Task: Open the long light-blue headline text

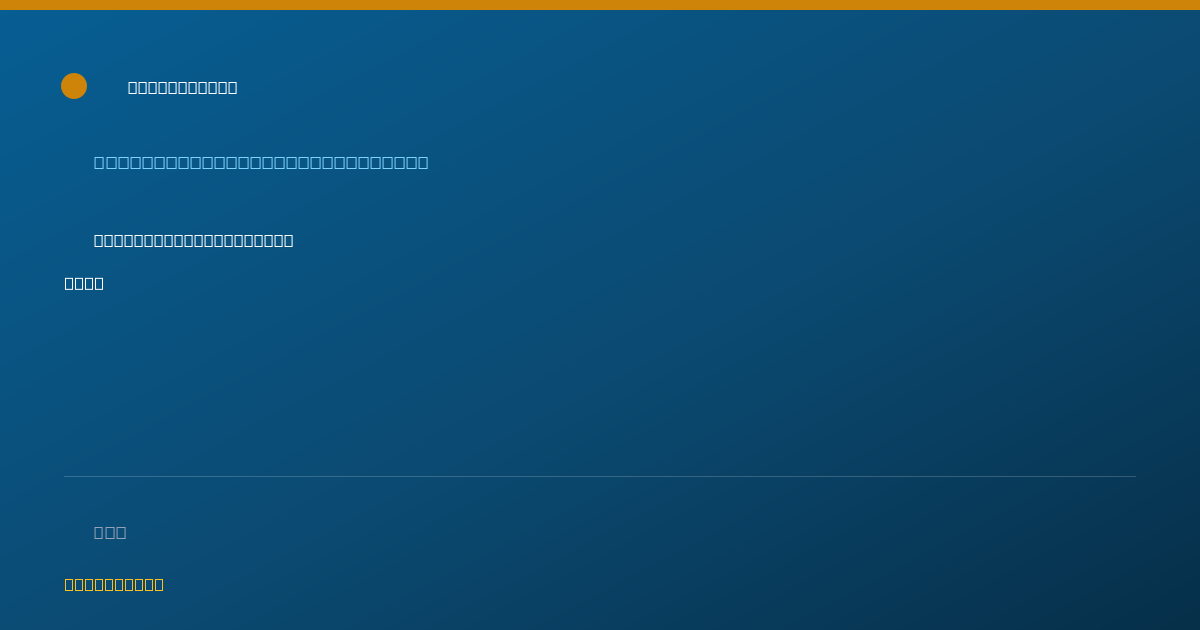Action: [x=261, y=162]
